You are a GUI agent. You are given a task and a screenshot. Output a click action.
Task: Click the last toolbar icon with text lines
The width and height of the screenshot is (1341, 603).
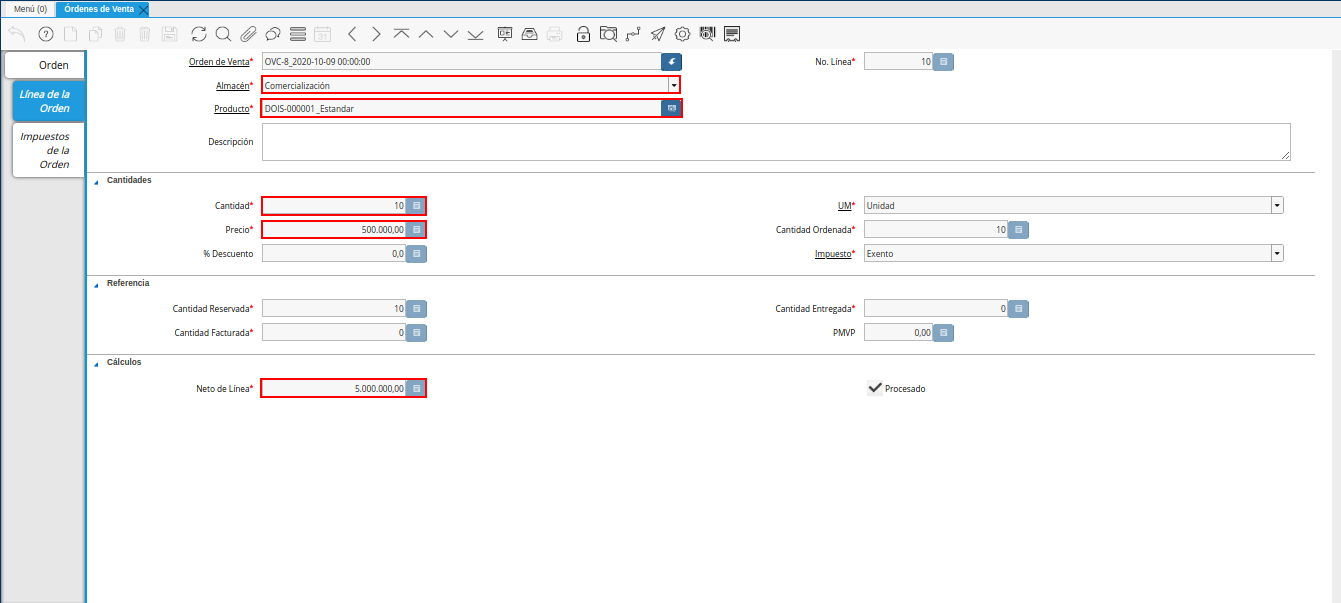[732, 34]
